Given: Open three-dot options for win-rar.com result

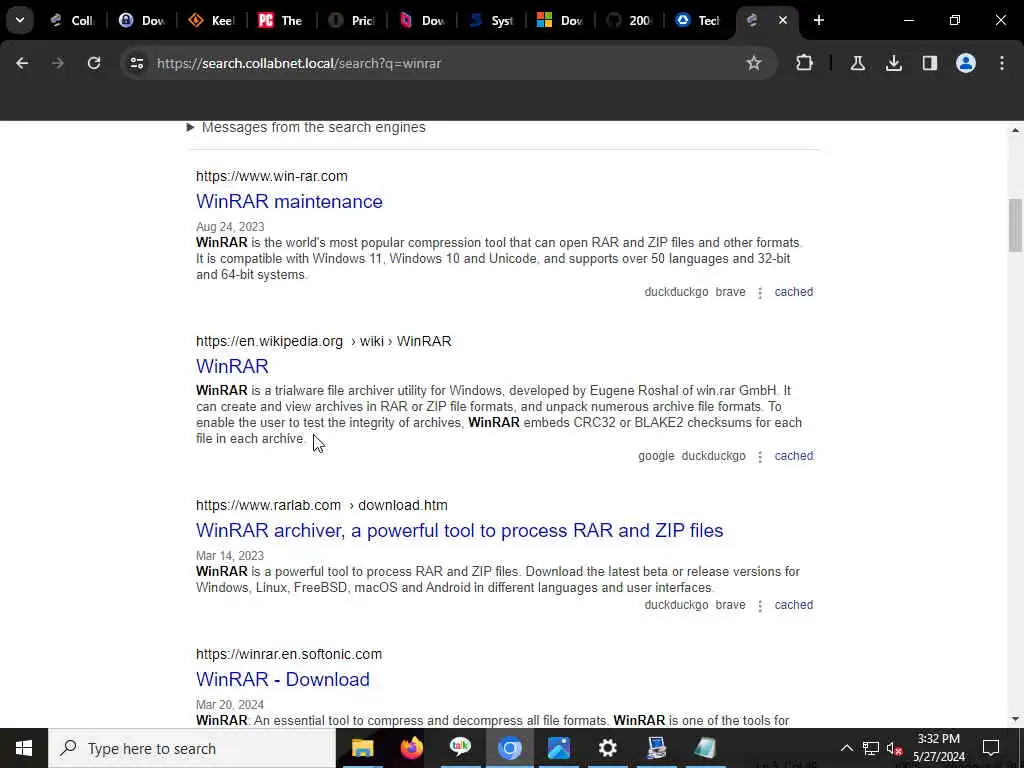Looking at the screenshot, I should 760,293.
